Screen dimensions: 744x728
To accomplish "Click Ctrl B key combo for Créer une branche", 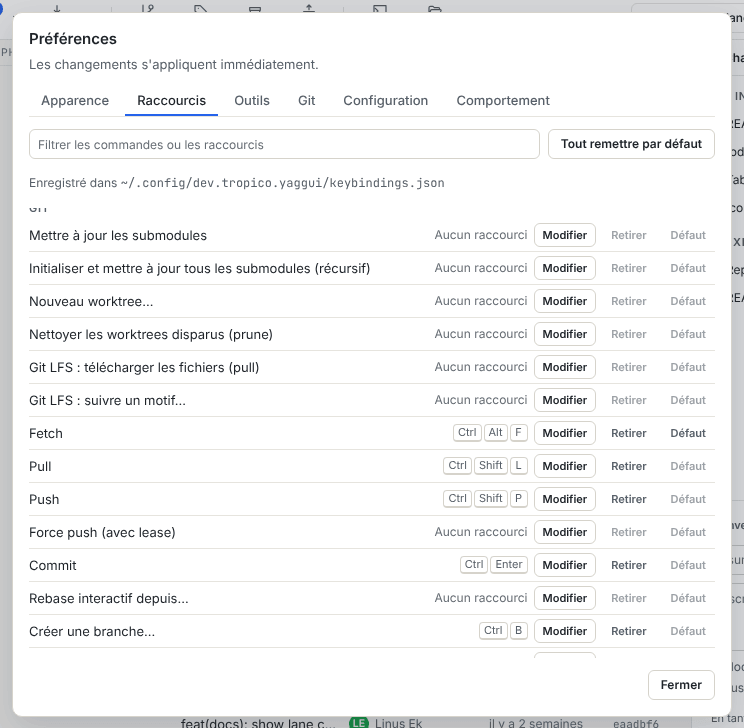I will tap(503, 630).
